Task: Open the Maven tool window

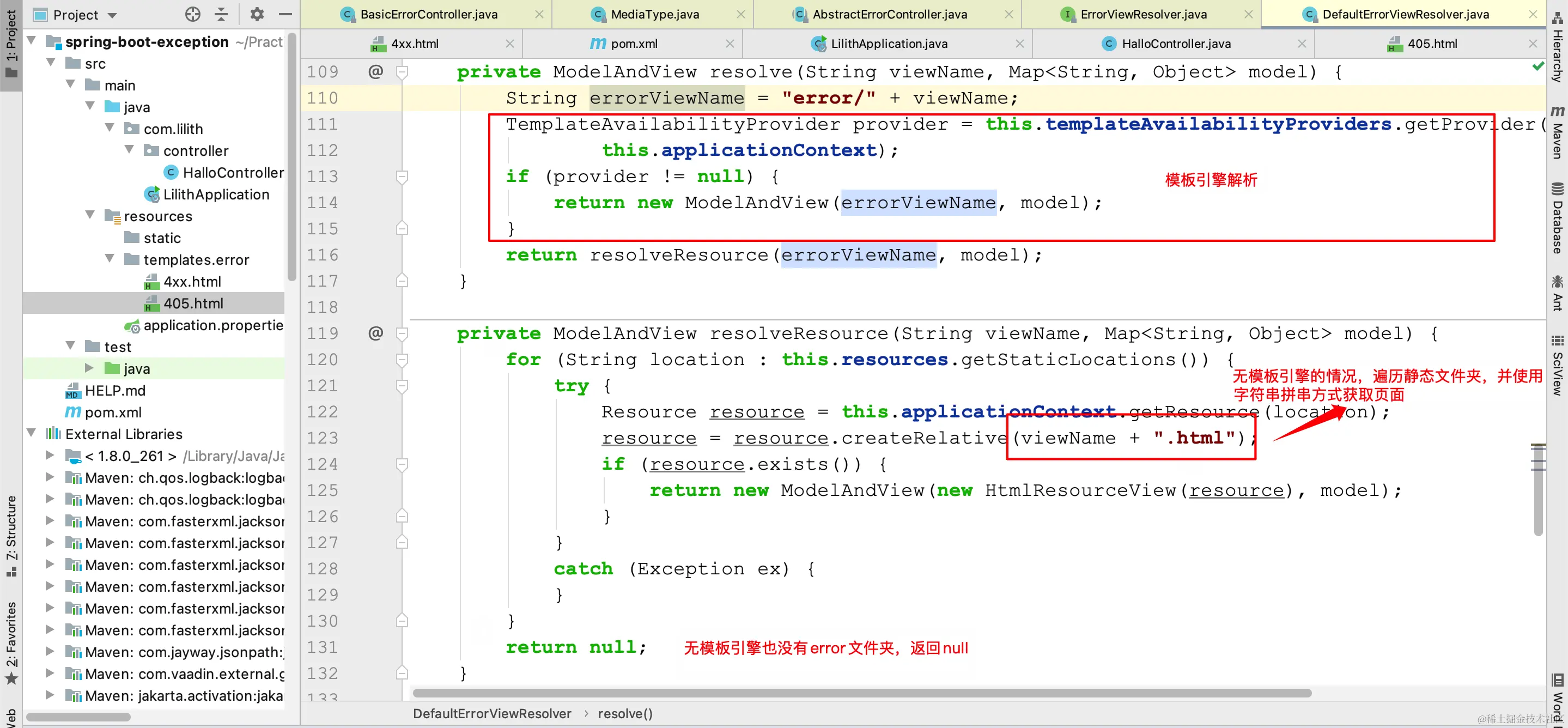Action: 1558,132
